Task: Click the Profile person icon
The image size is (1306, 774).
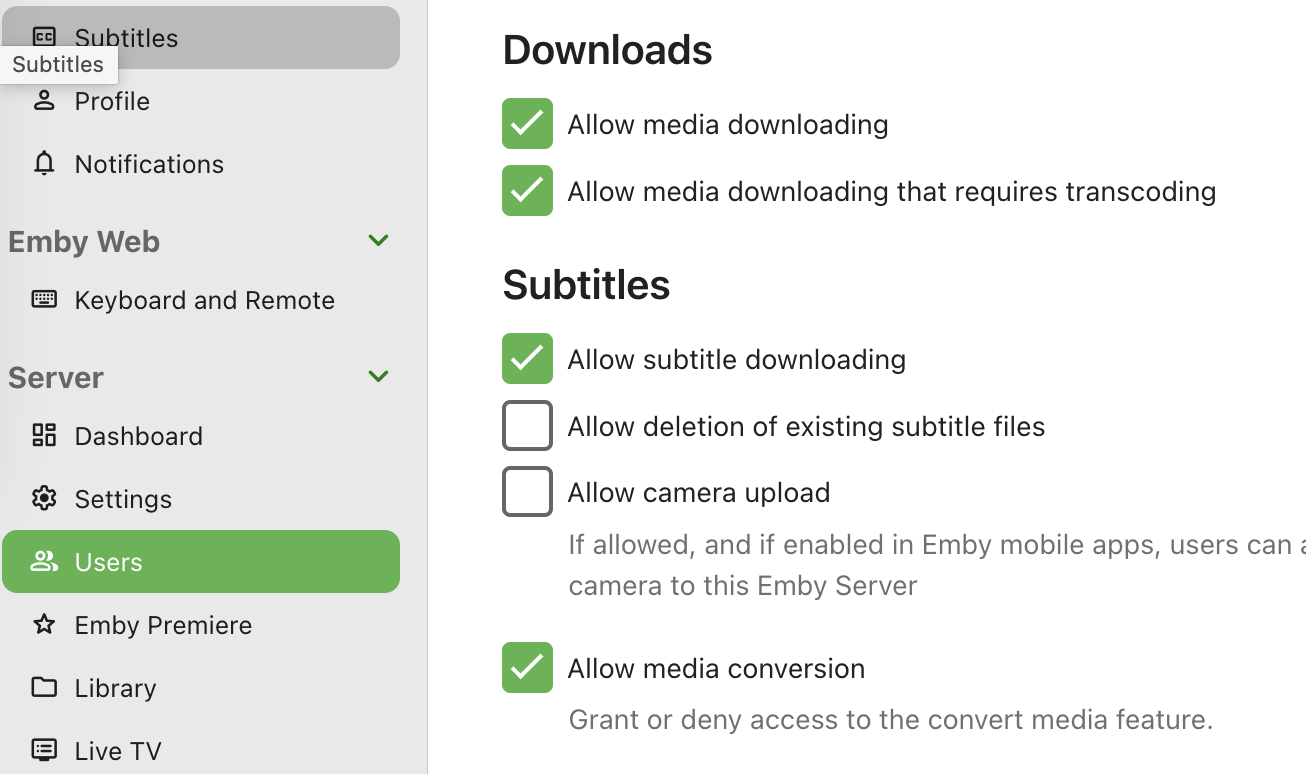Action: pos(44,100)
